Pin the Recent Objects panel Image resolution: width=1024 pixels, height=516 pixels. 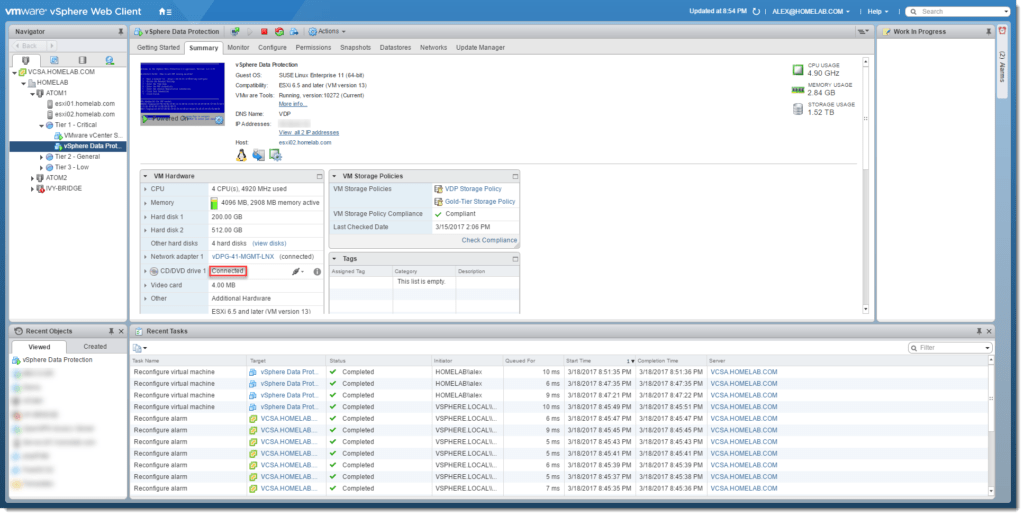coord(111,331)
